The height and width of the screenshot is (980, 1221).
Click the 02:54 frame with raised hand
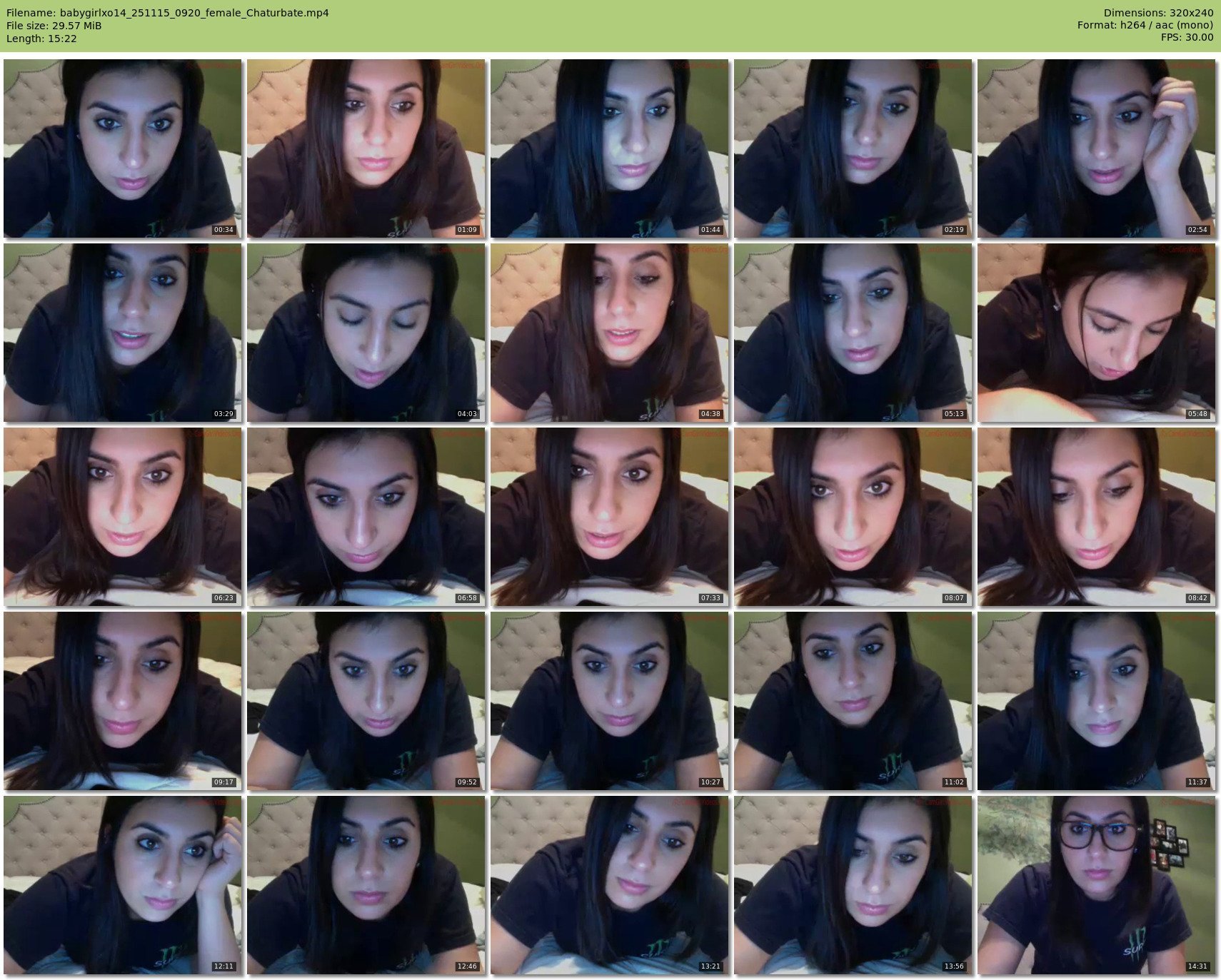pos(1096,148)
